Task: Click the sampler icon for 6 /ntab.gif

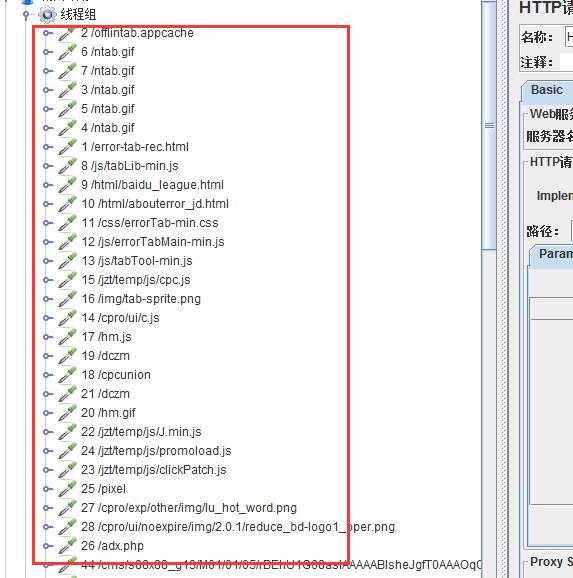Action: [x=67, y=52]
